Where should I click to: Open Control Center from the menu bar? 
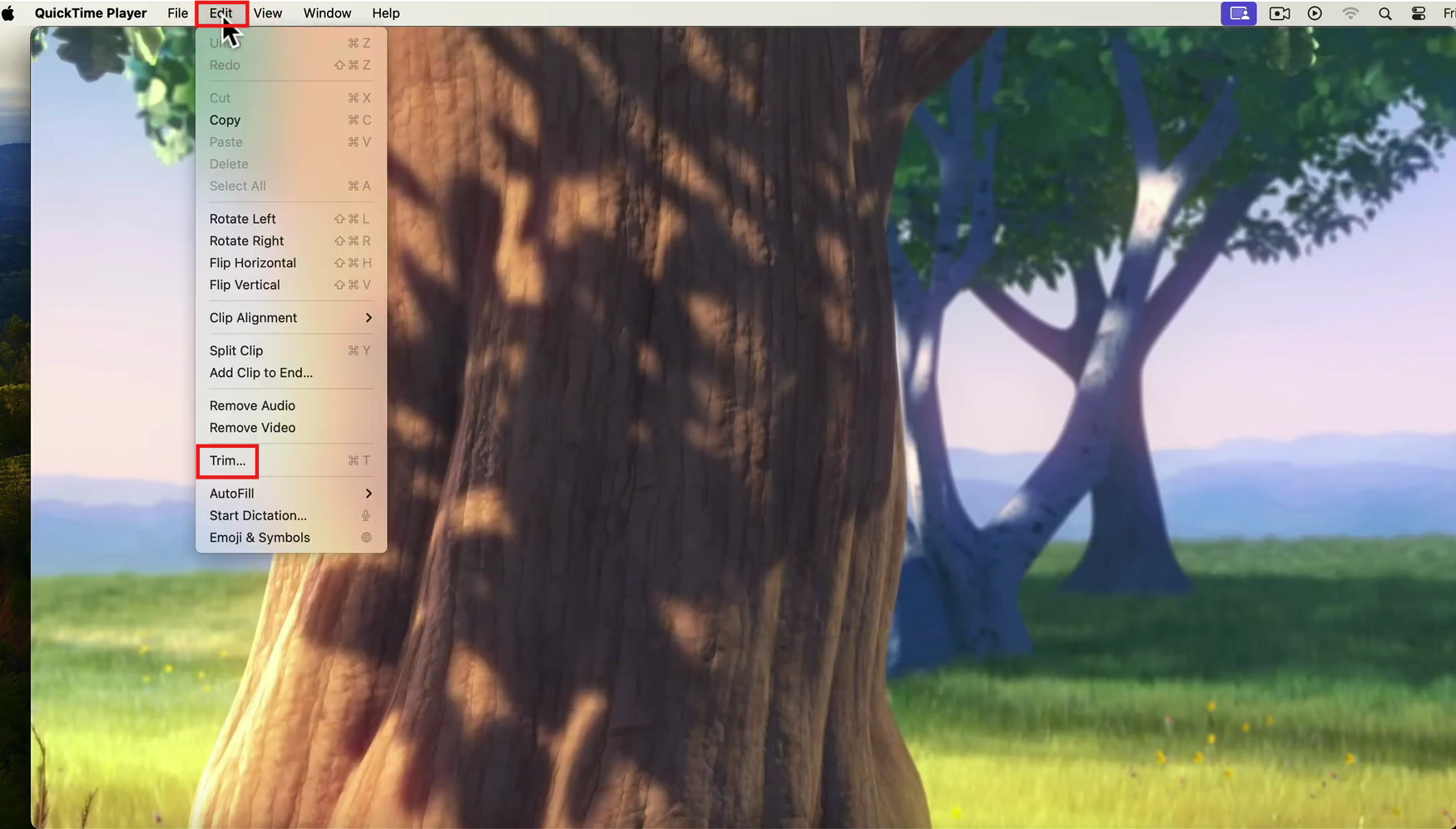(x=1419, y=13)
